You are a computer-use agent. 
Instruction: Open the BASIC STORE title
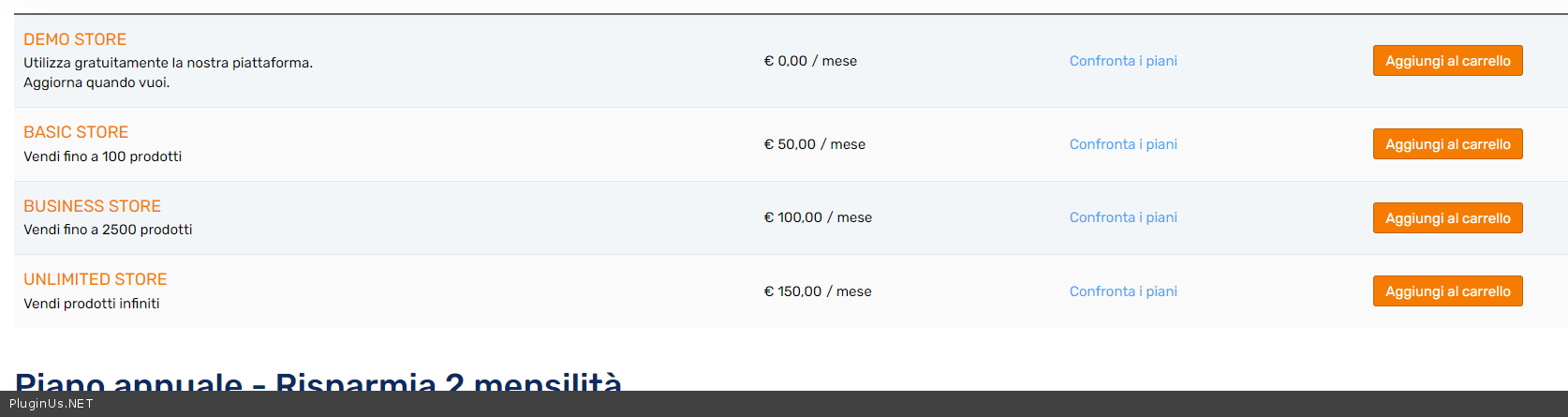click(x=76, y=132)
